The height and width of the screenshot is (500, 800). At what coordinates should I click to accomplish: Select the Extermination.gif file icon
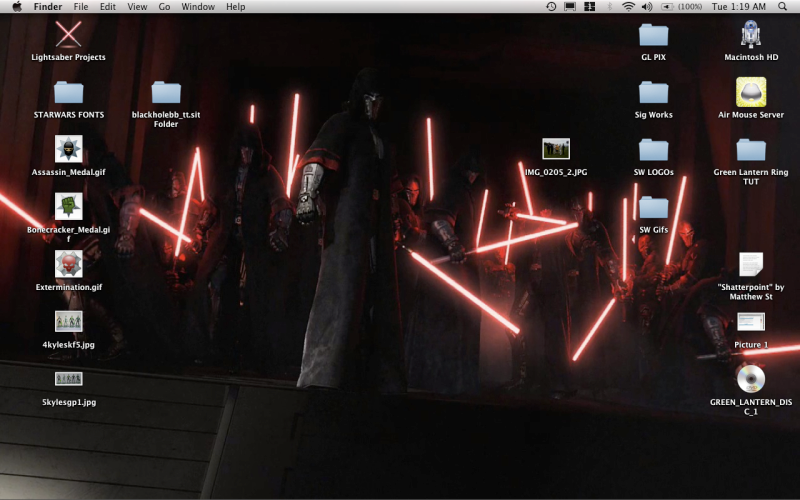point(68,264)
